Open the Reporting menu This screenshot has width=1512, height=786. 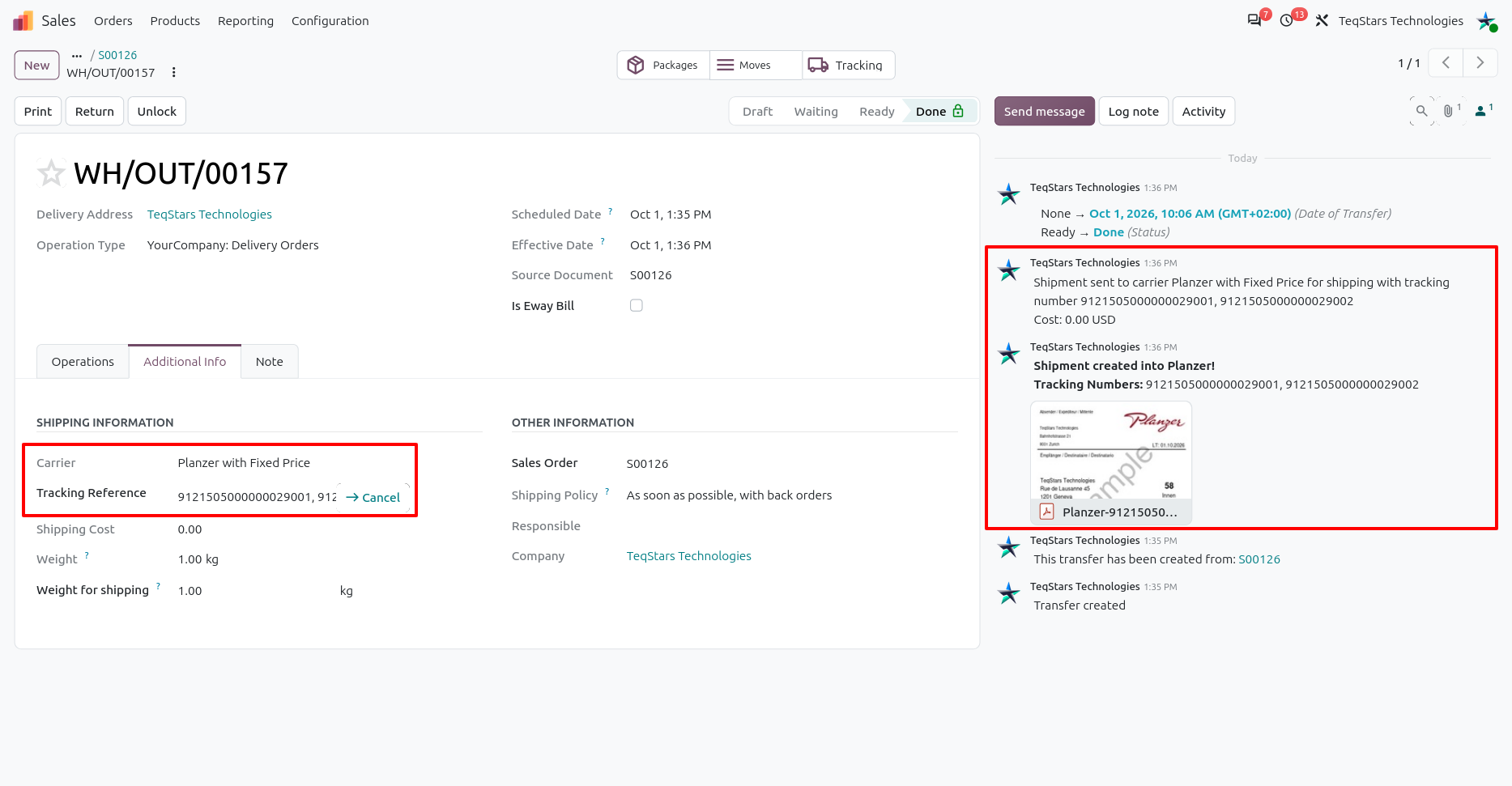click(x=245, y=21)
